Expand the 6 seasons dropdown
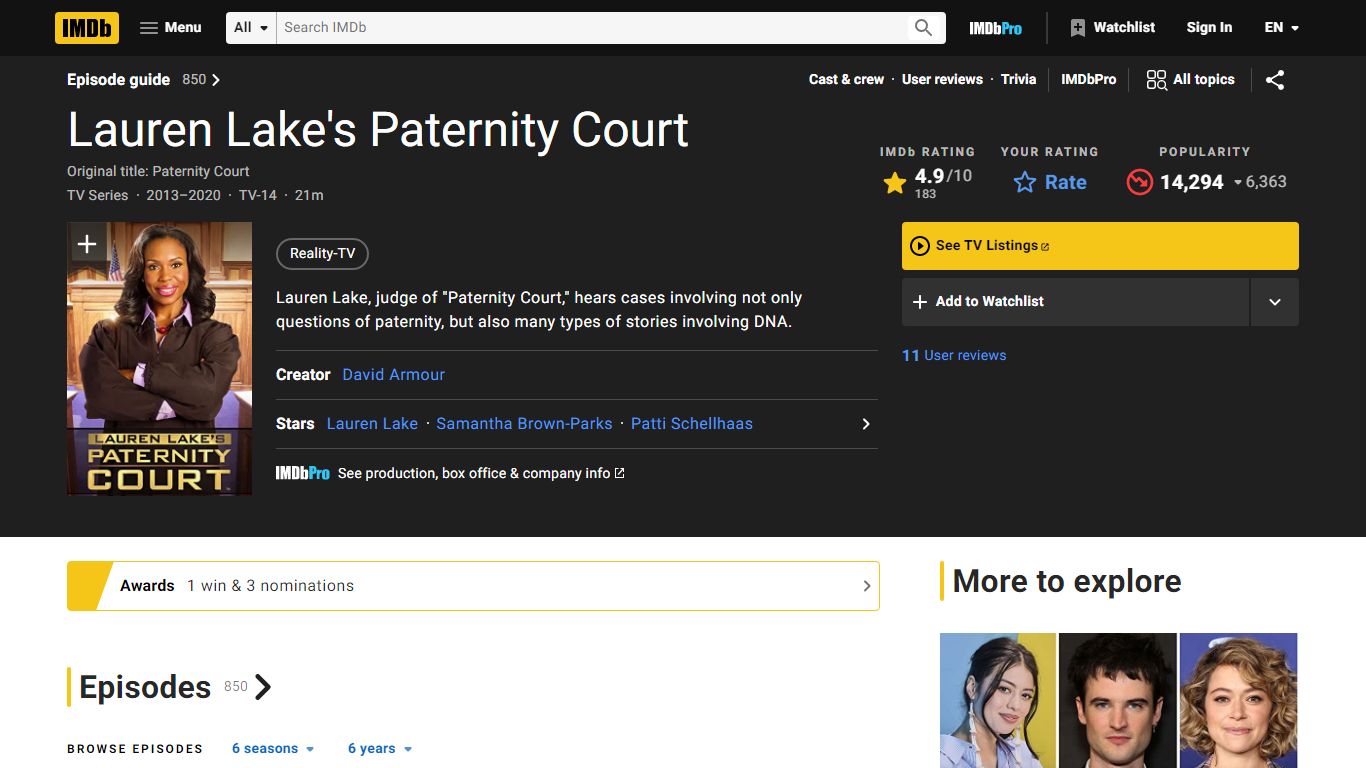1366x768 pixels. click(273, 749)
